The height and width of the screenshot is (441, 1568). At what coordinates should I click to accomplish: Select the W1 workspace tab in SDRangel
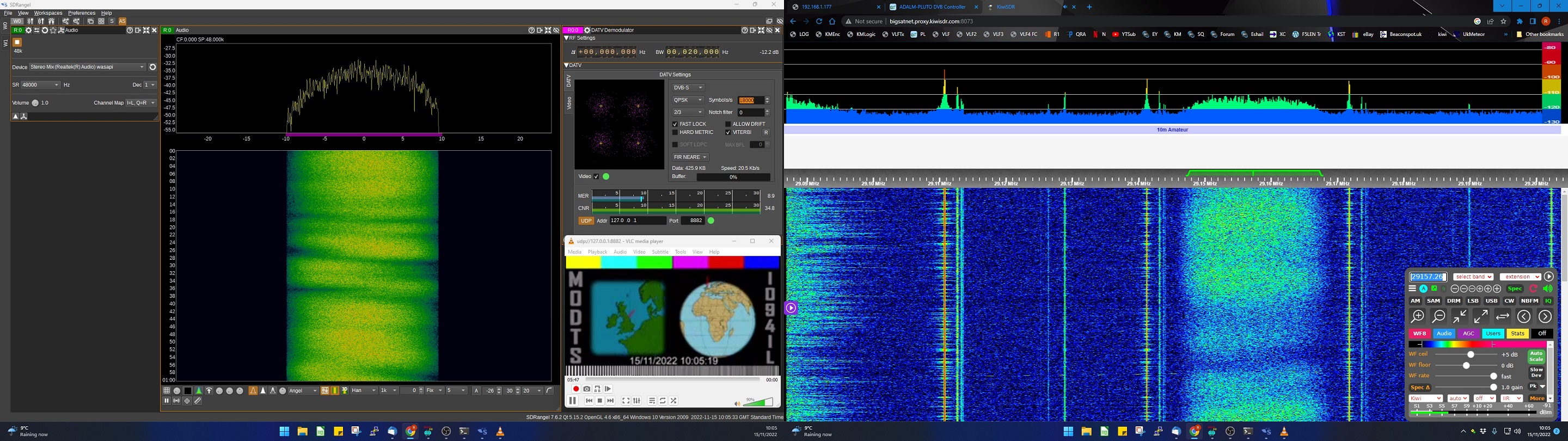click(5, 42)
